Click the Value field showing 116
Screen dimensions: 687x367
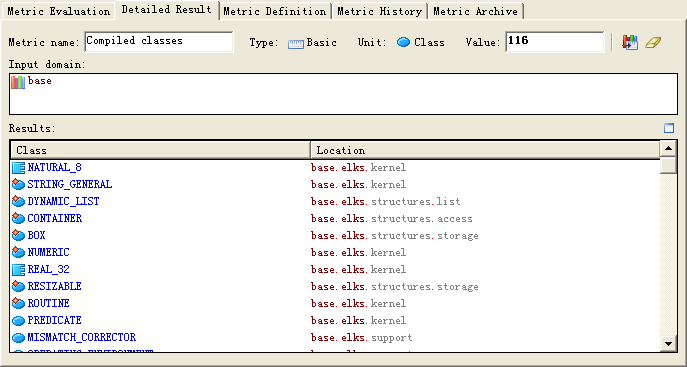(x=555, y=42)
